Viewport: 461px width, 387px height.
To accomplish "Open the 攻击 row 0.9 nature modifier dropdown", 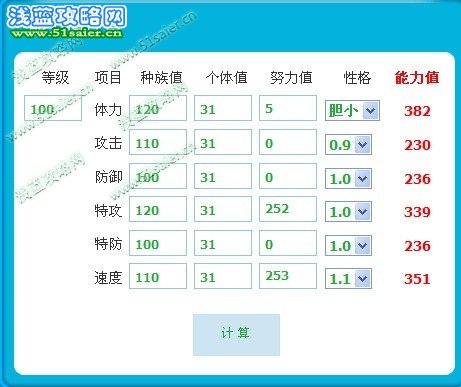I will coord(348,145).
